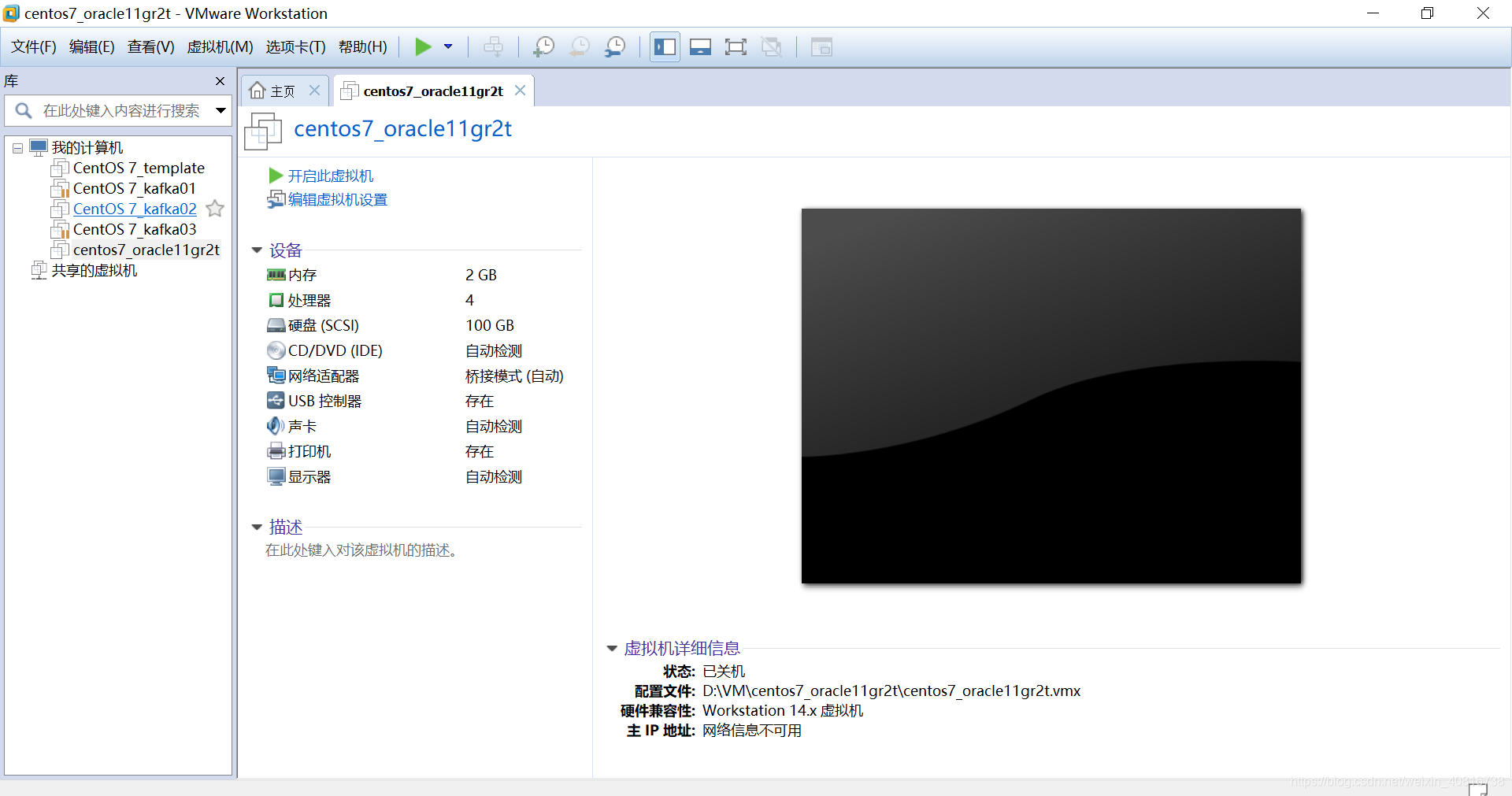Viewport: 1512px width, 796px height.
Task: Enter full screen mode icon
Action: point(736,47)
